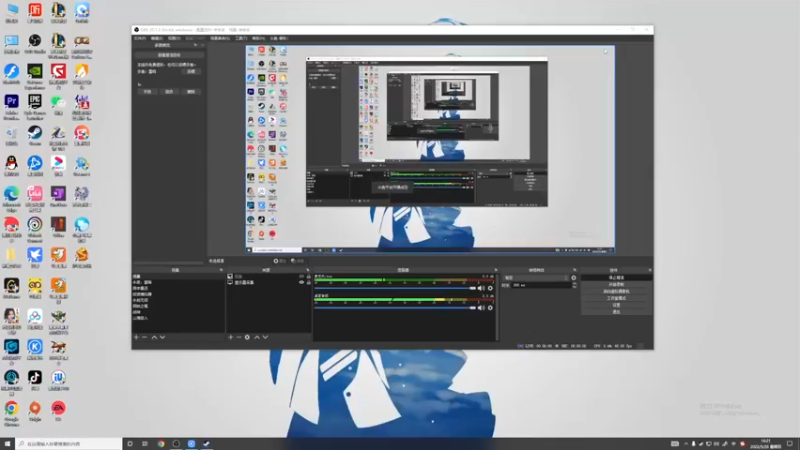Open source properties via the Sources gear icon
The height and width of the screenshot is (450, 800).
click(x=247, y=337)
